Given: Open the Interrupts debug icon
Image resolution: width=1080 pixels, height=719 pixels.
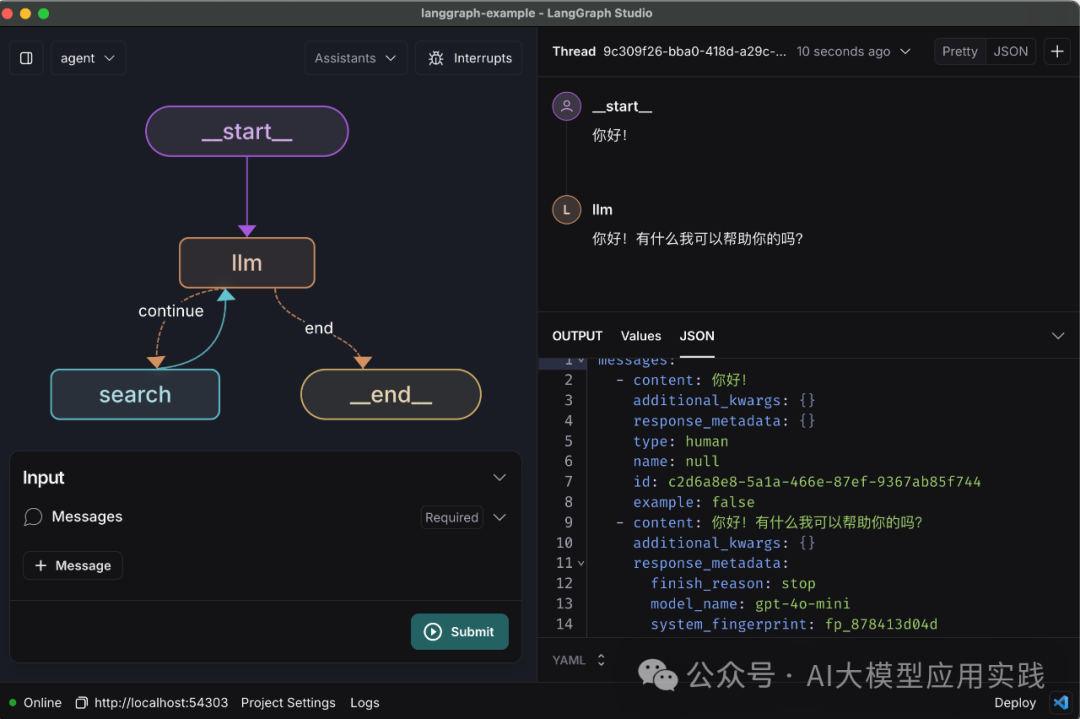Looking at the screenshot, I should [434, 58].
